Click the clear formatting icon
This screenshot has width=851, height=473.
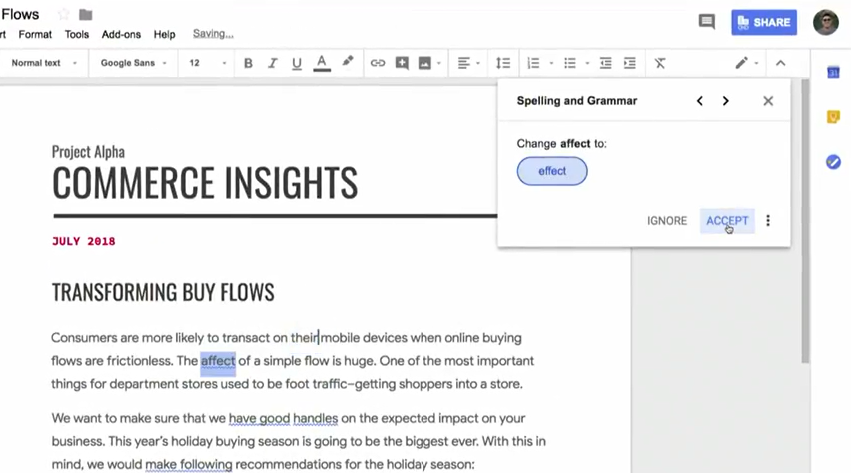(x=660, y=63)
